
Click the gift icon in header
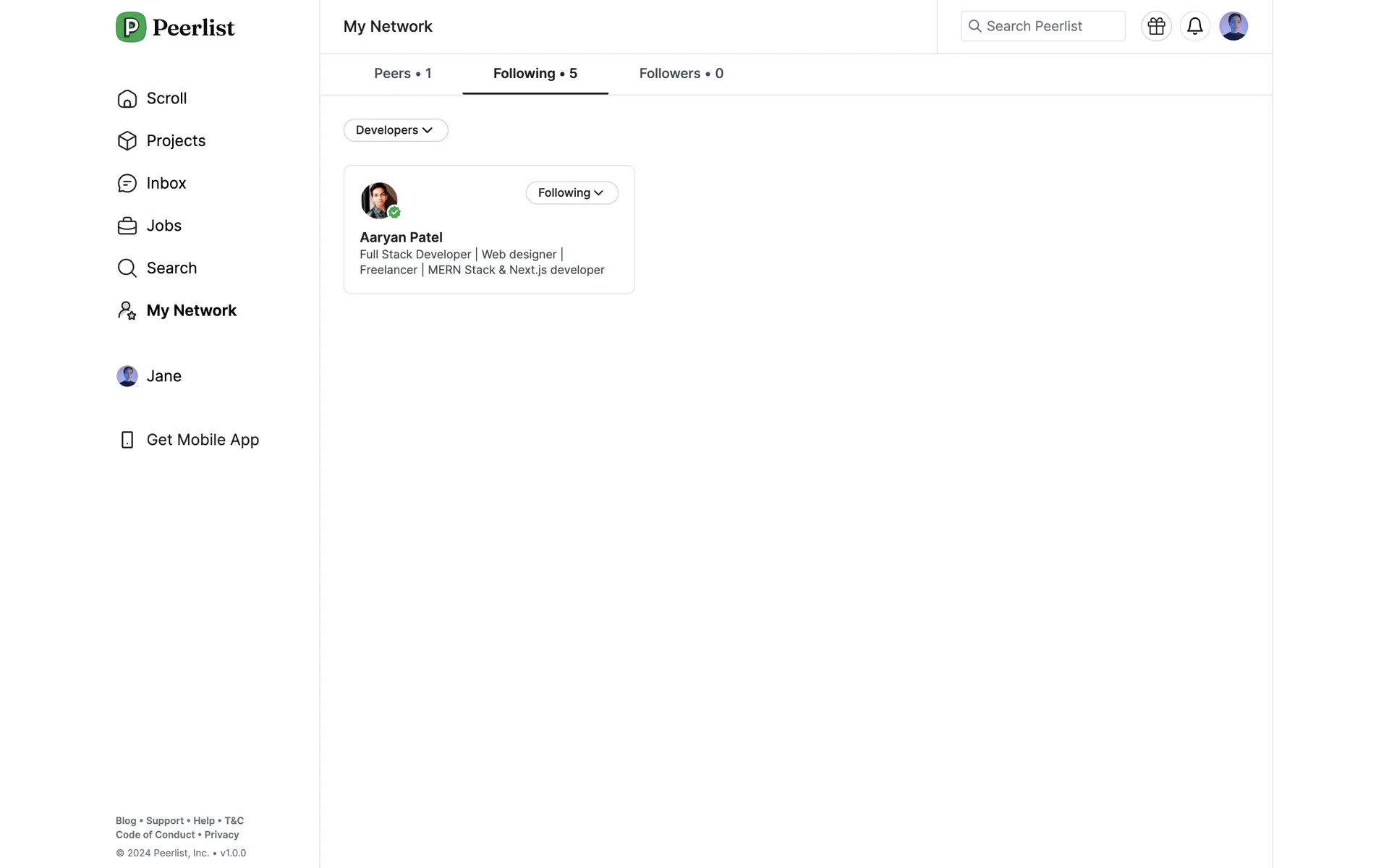tap(1156, 27)
